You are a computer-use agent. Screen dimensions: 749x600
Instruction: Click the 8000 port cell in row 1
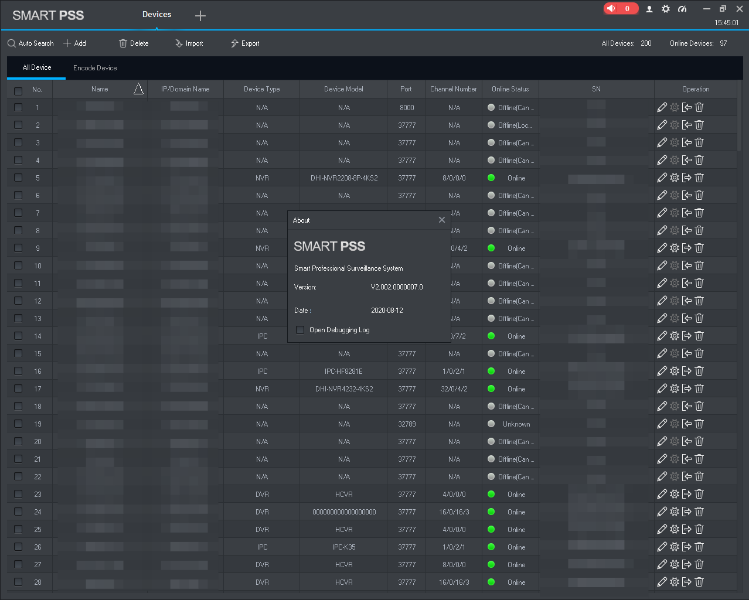point(407,107)
